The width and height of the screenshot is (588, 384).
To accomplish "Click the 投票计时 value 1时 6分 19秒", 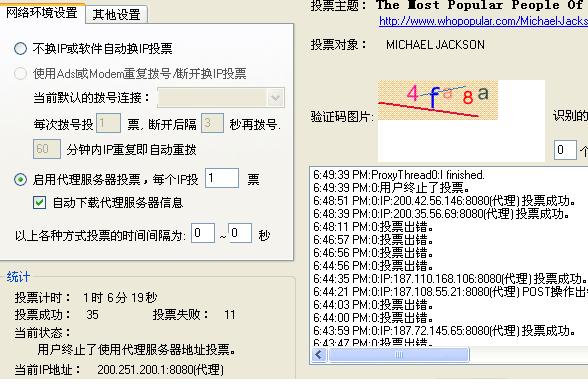I will (x=120, y=298).
